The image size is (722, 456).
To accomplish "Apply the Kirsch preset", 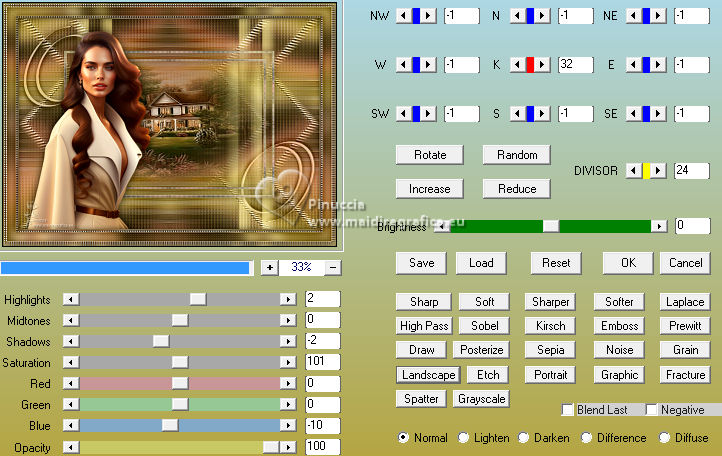I will point(550,326).
